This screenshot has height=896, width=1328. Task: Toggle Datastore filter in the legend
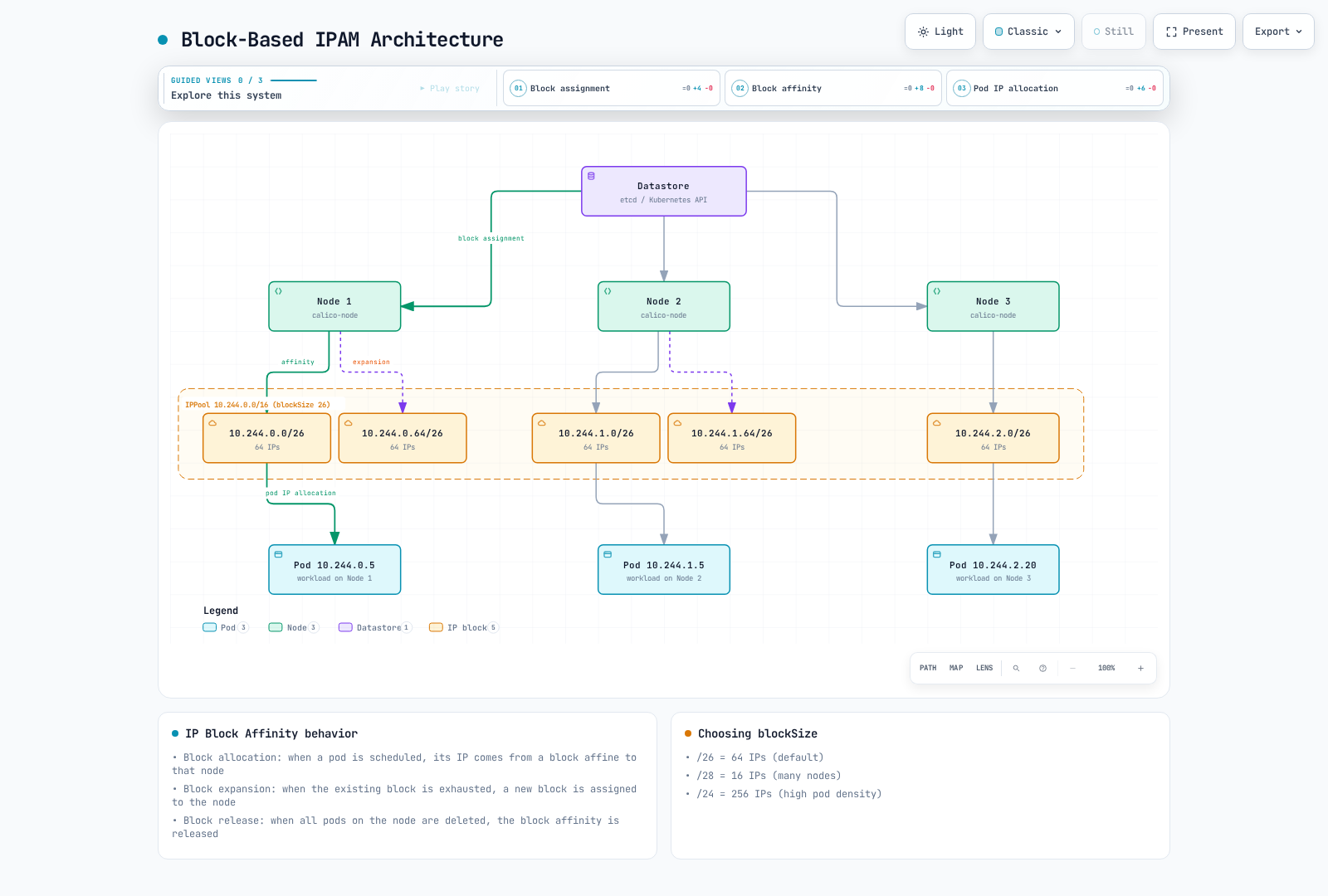click(374, 627)
